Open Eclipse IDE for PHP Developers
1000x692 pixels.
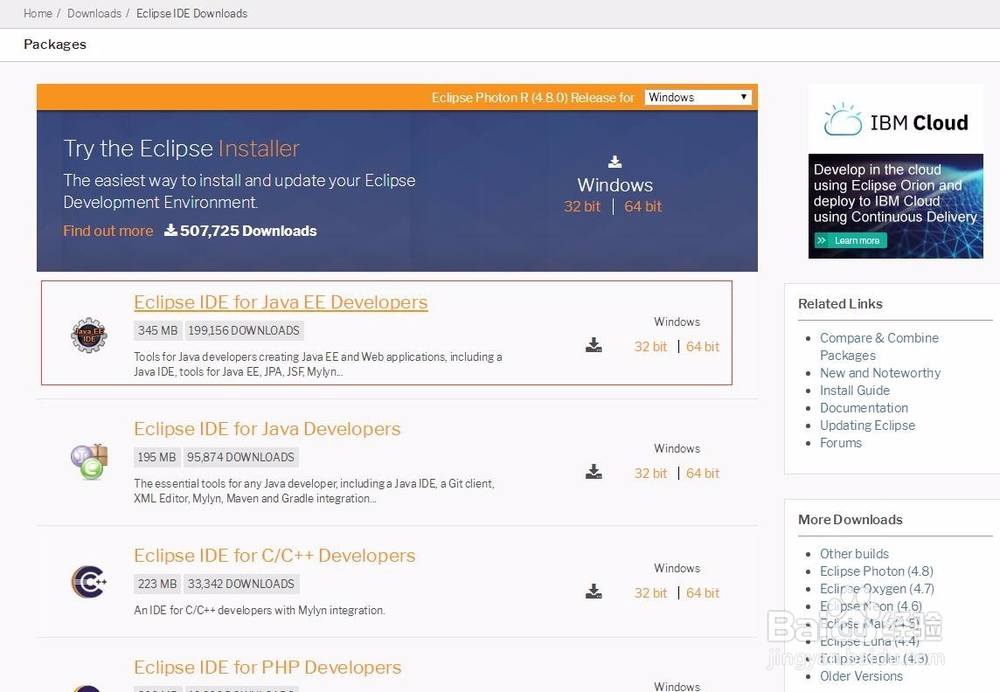coord(268,667)
